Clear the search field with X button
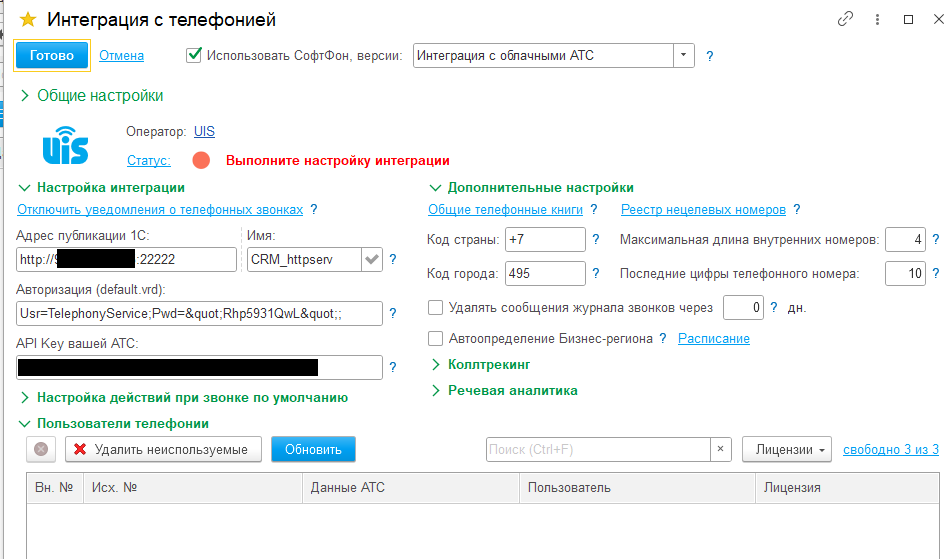This screenshot has width=945, height=559. click(722, 450)
